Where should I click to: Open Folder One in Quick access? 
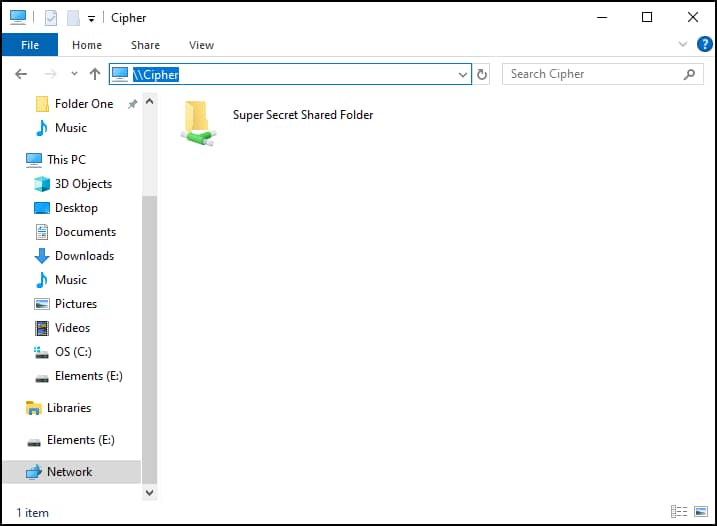point(84,104)
